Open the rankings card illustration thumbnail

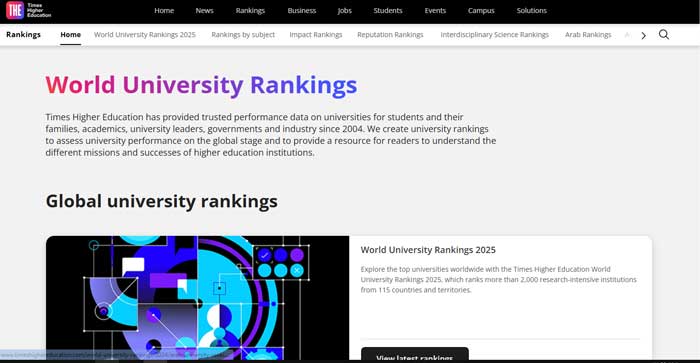pos(197,298)
